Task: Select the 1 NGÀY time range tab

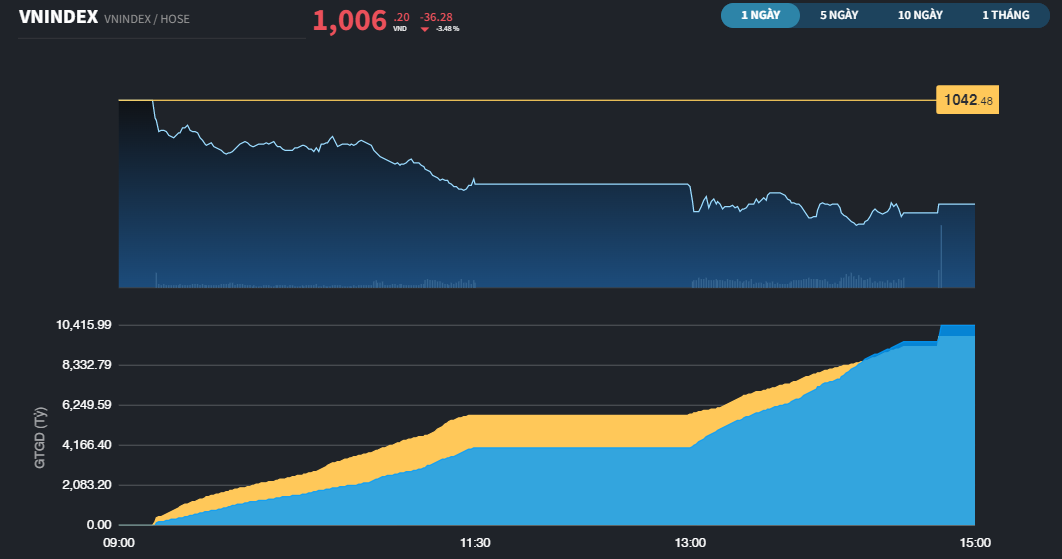Action: tap(760, 15)
